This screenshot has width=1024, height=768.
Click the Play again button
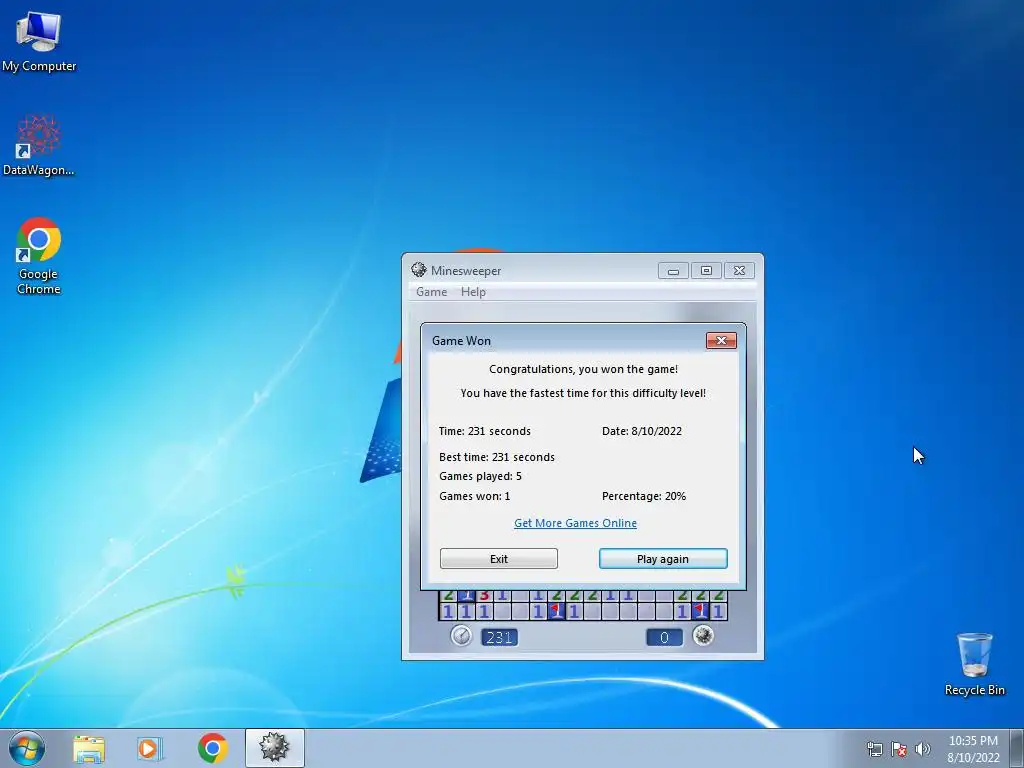coord(663,558)
